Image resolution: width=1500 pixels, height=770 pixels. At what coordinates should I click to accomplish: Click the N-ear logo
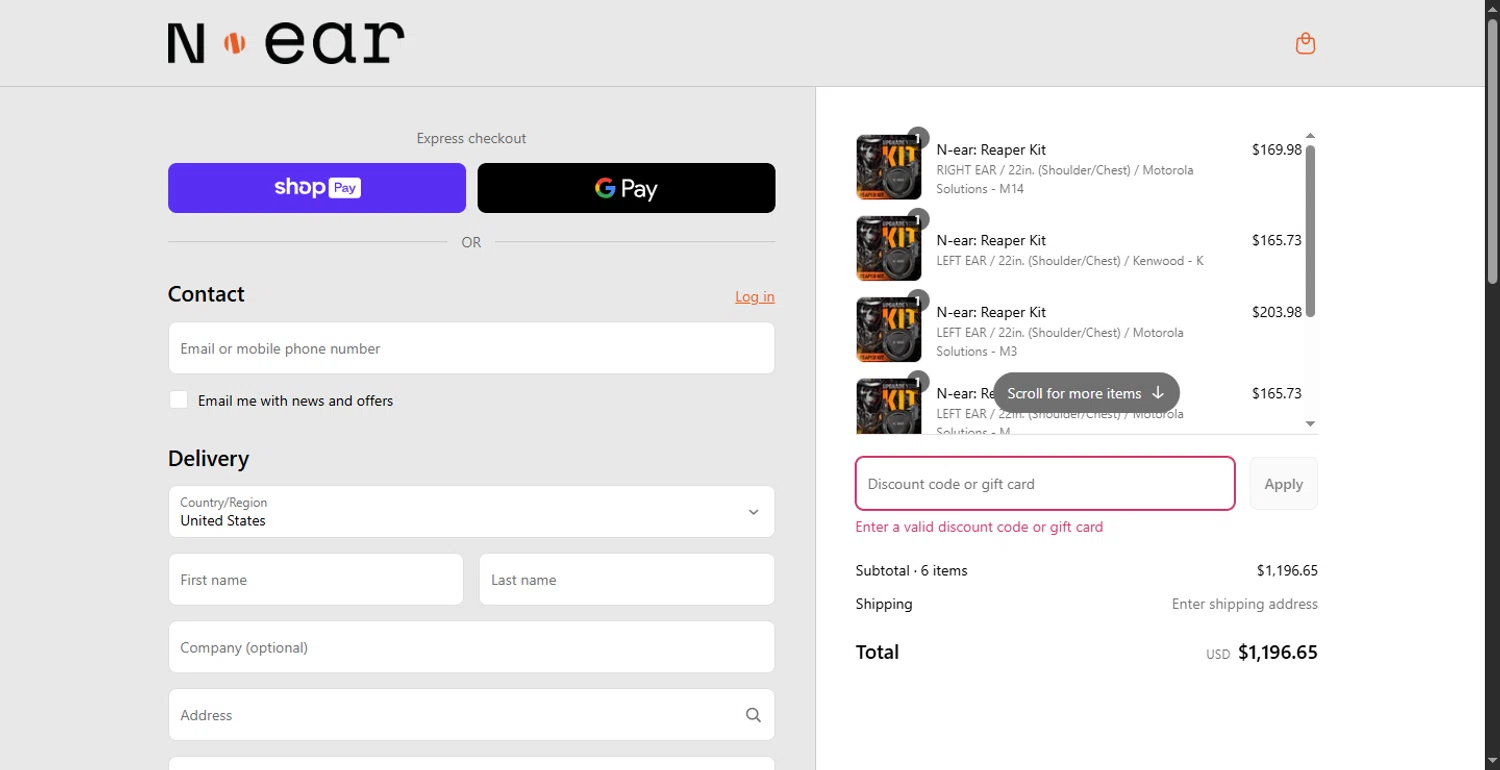(286, 43)
